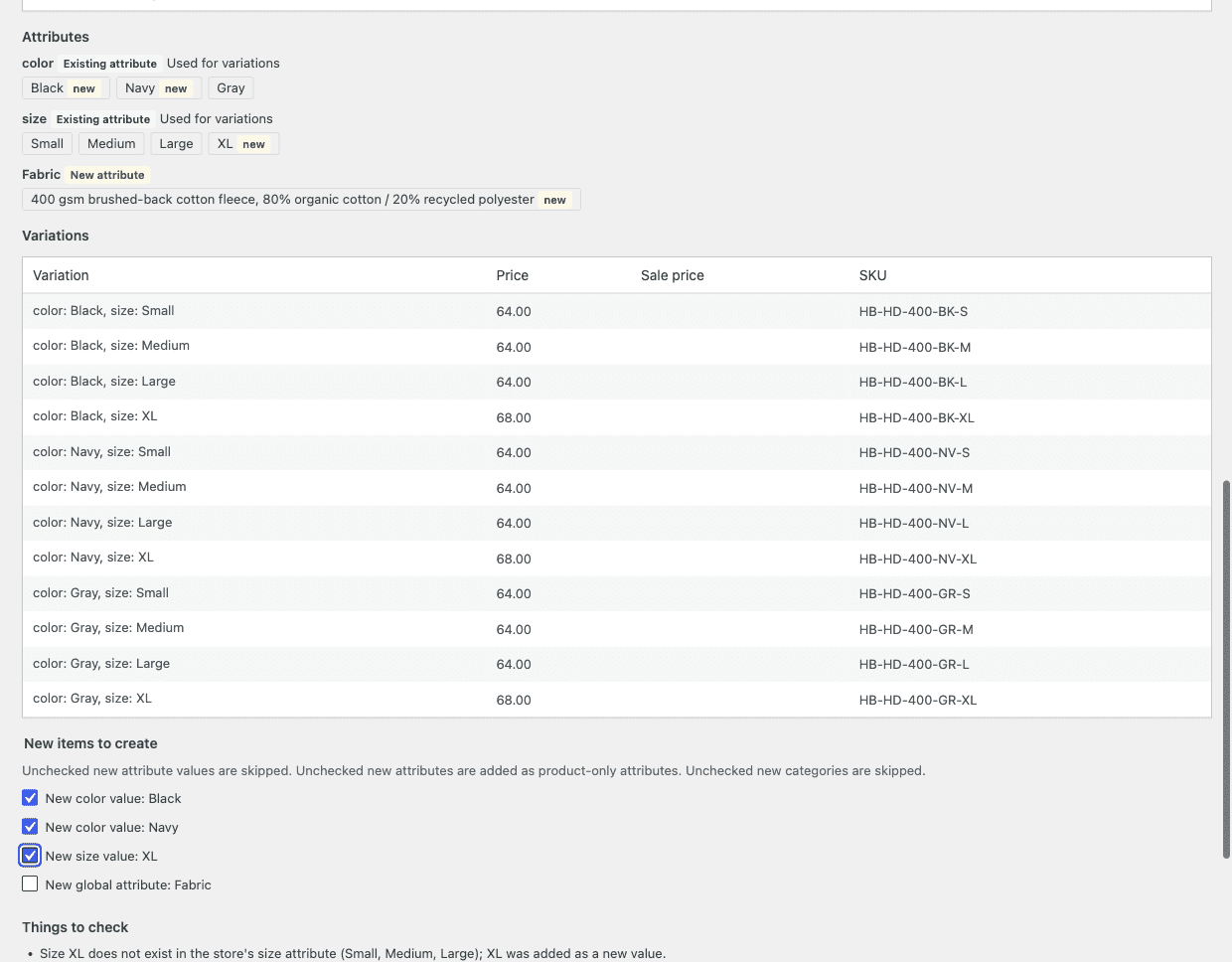Click SKU HB-HD-400-GR-S

915,593
